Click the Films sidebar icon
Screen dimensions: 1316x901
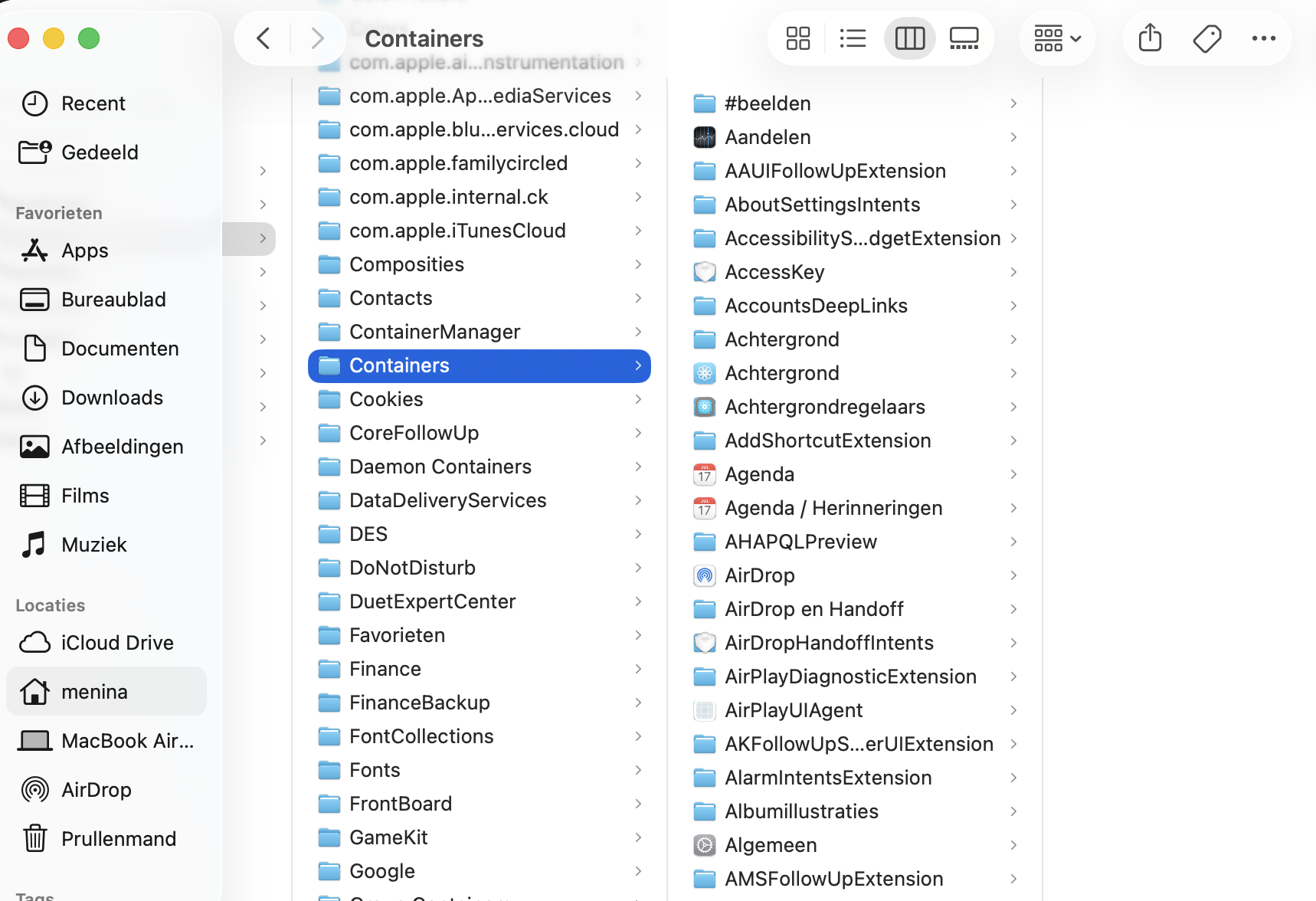(35, 495)
